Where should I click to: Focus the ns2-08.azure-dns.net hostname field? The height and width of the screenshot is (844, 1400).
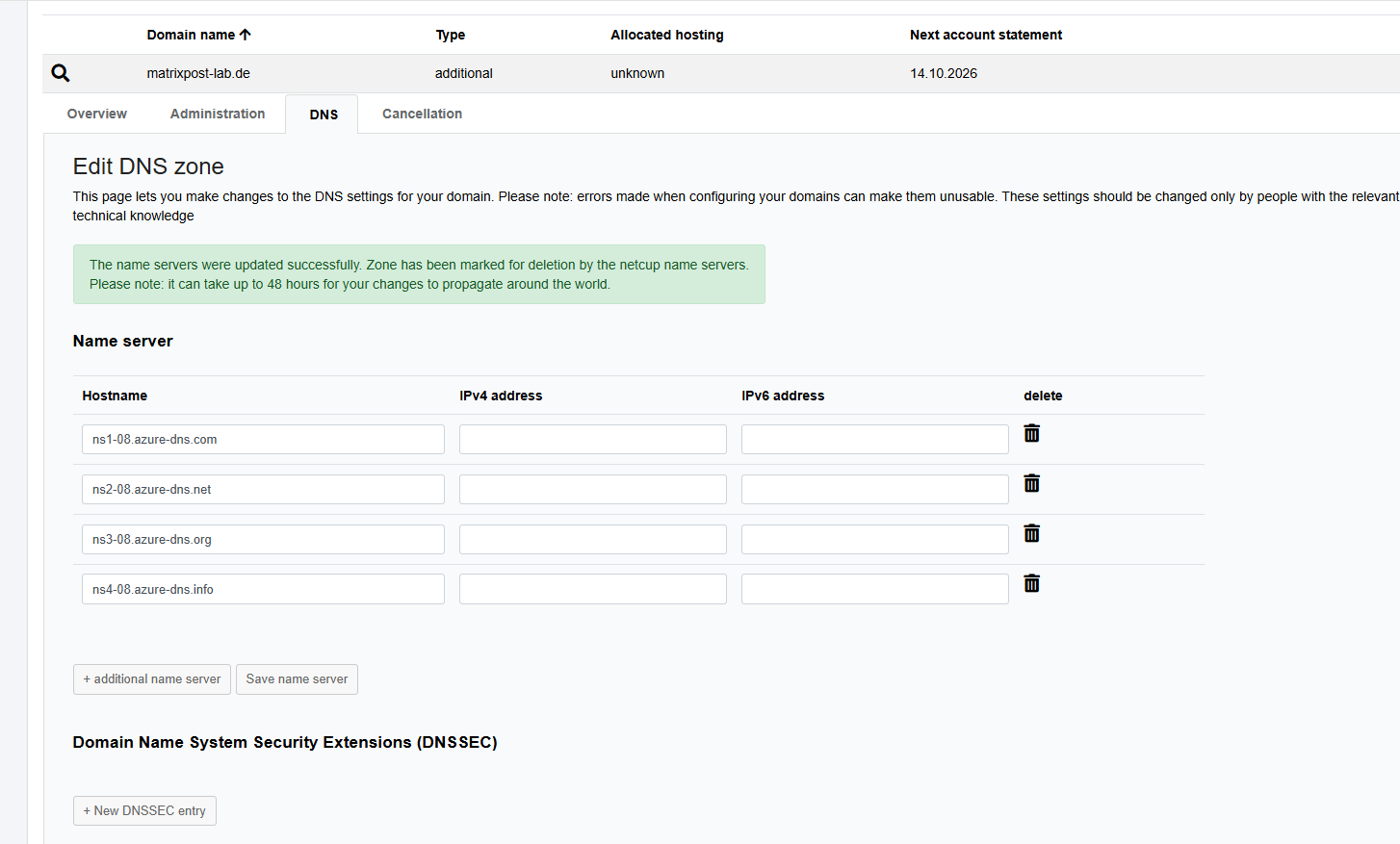pyautogui.click(x=263, y=490)
